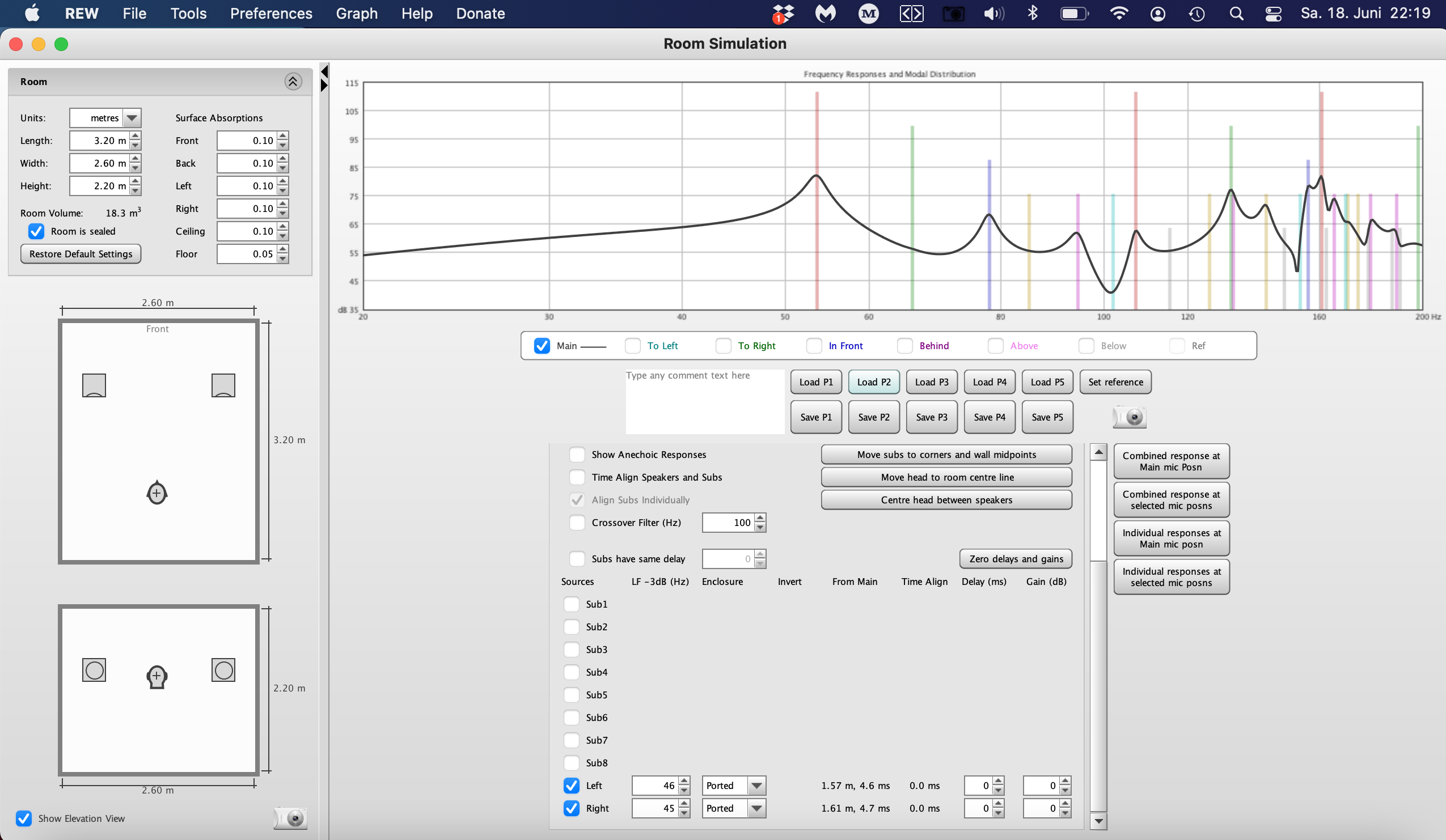This screenshot has height=840, width=1446.
Task: Open the Apple menu
Action: coord(32,13)
